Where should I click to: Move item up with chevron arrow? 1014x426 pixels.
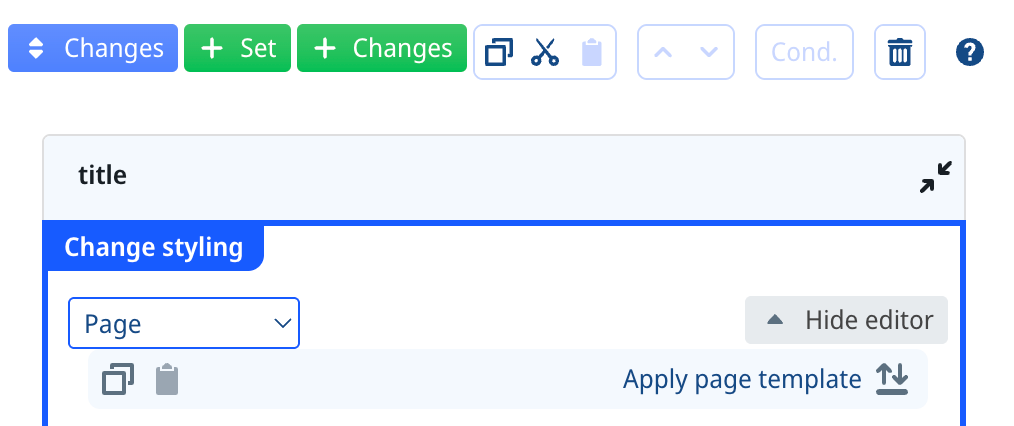663,52
